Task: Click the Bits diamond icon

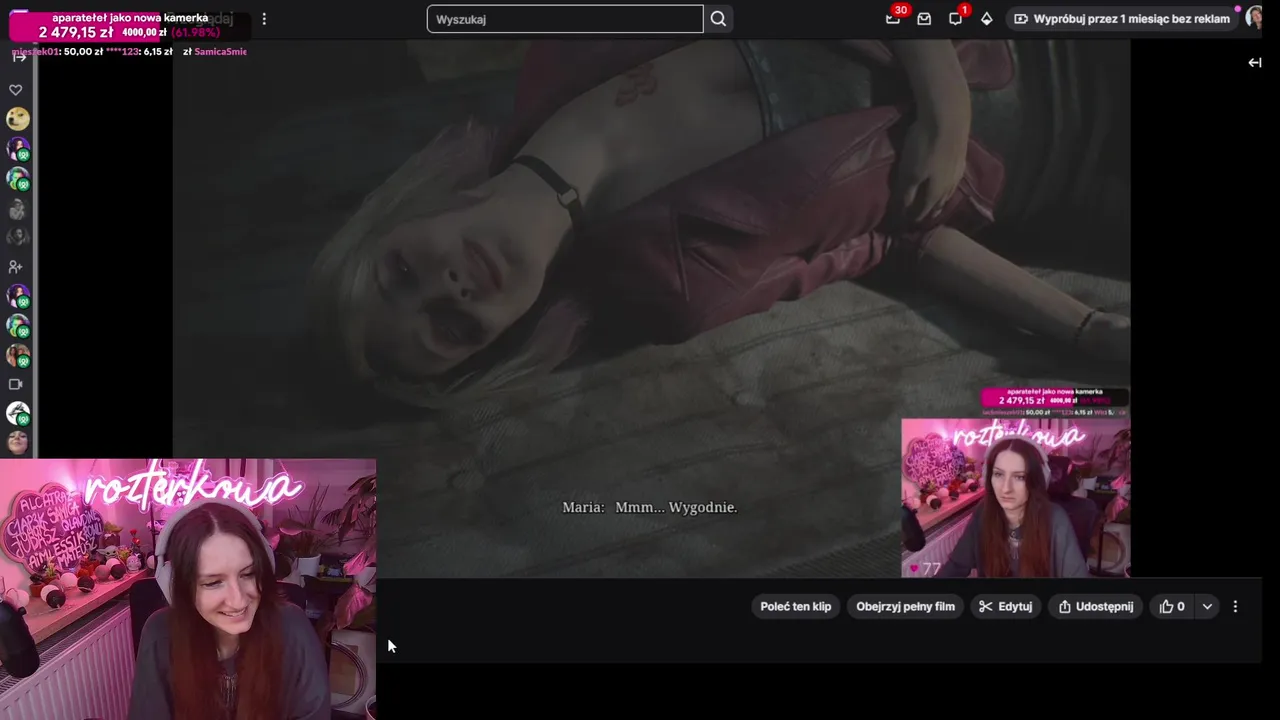Action: point(986,19)
